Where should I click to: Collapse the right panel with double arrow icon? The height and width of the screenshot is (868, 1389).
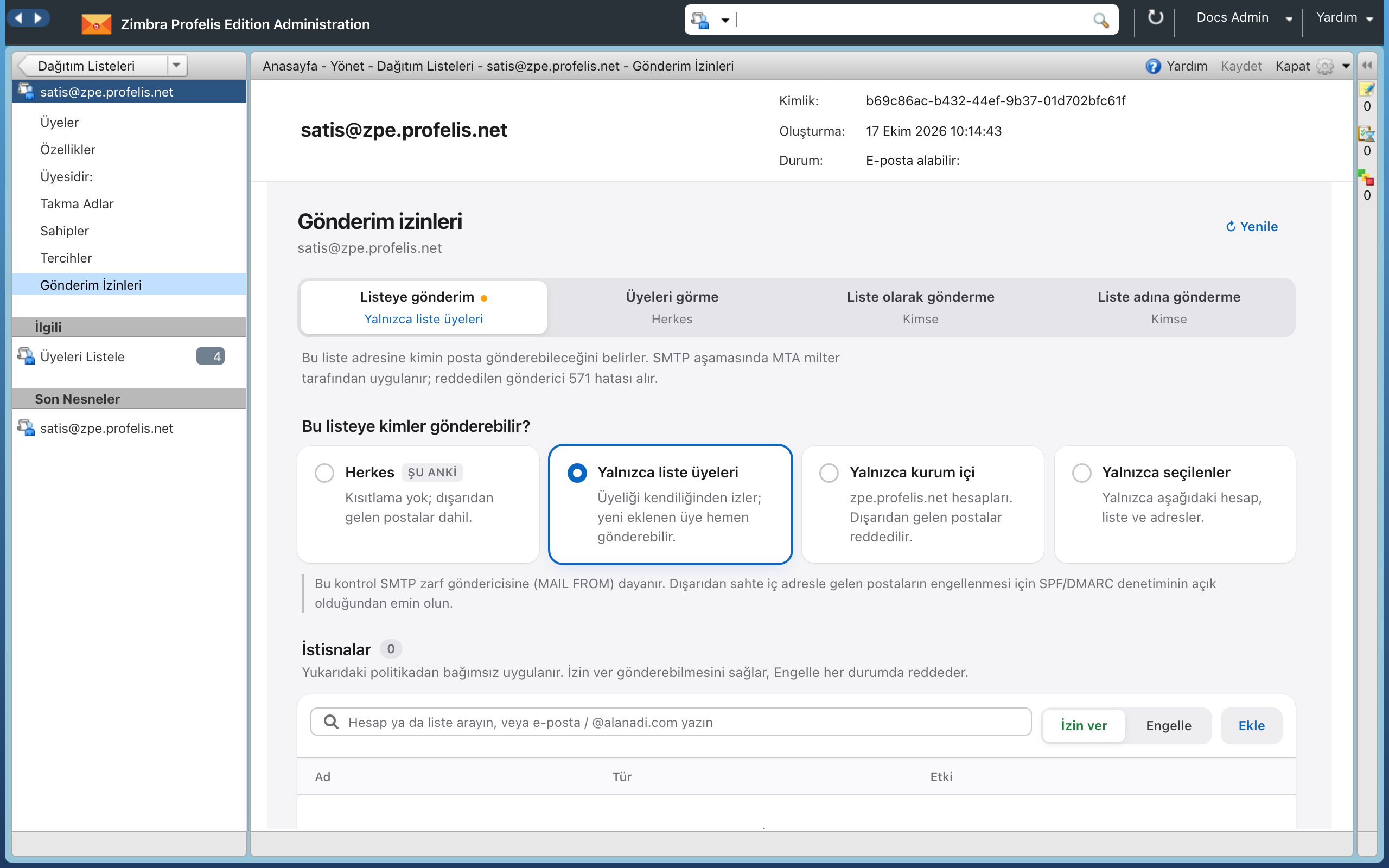[1367, 66]
